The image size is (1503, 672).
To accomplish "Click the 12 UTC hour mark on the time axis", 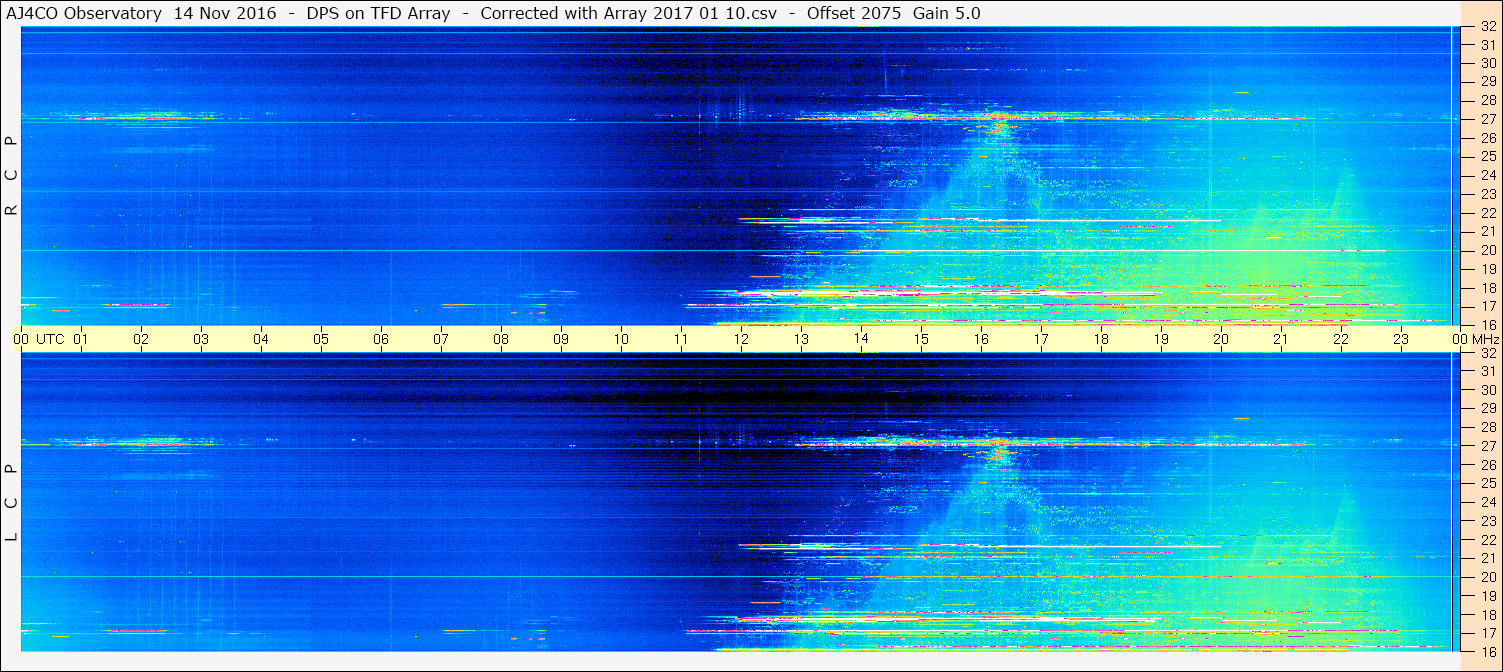I will click(741, 339).
